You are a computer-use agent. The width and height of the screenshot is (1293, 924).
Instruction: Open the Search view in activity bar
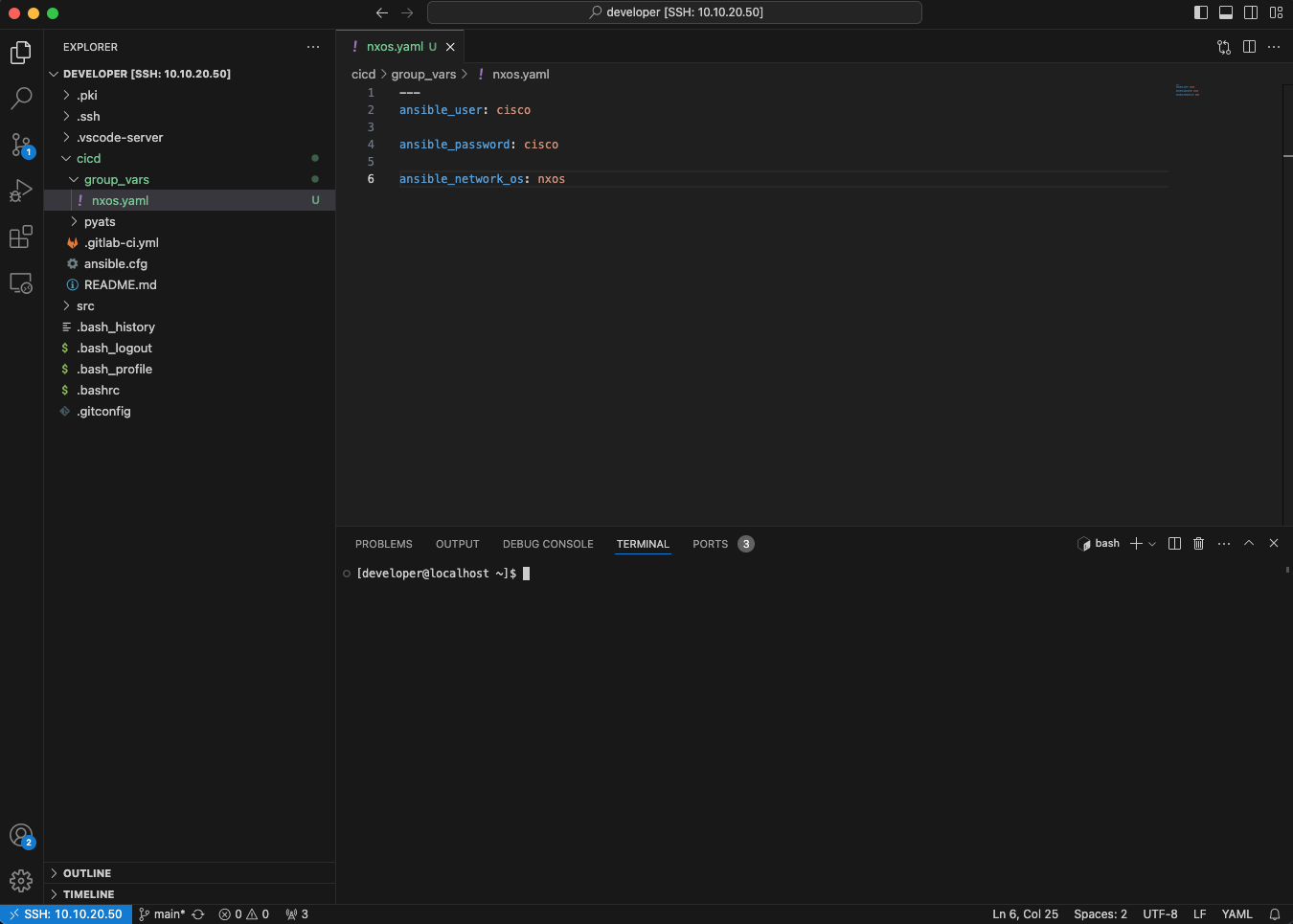point(21,98)
